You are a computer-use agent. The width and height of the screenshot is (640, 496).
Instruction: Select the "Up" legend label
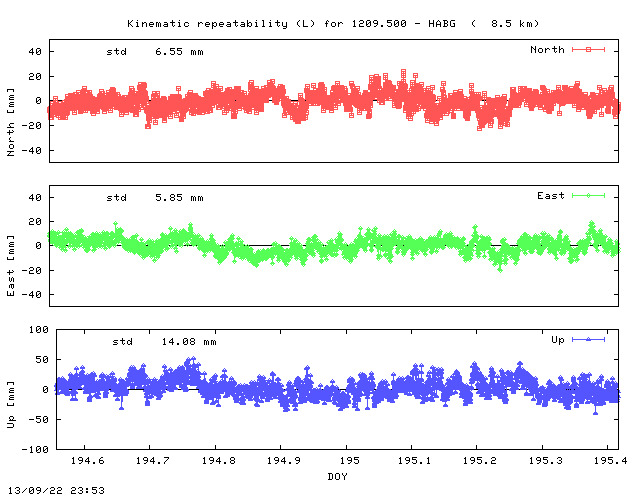pyautogui.click(x=558, y=340)
